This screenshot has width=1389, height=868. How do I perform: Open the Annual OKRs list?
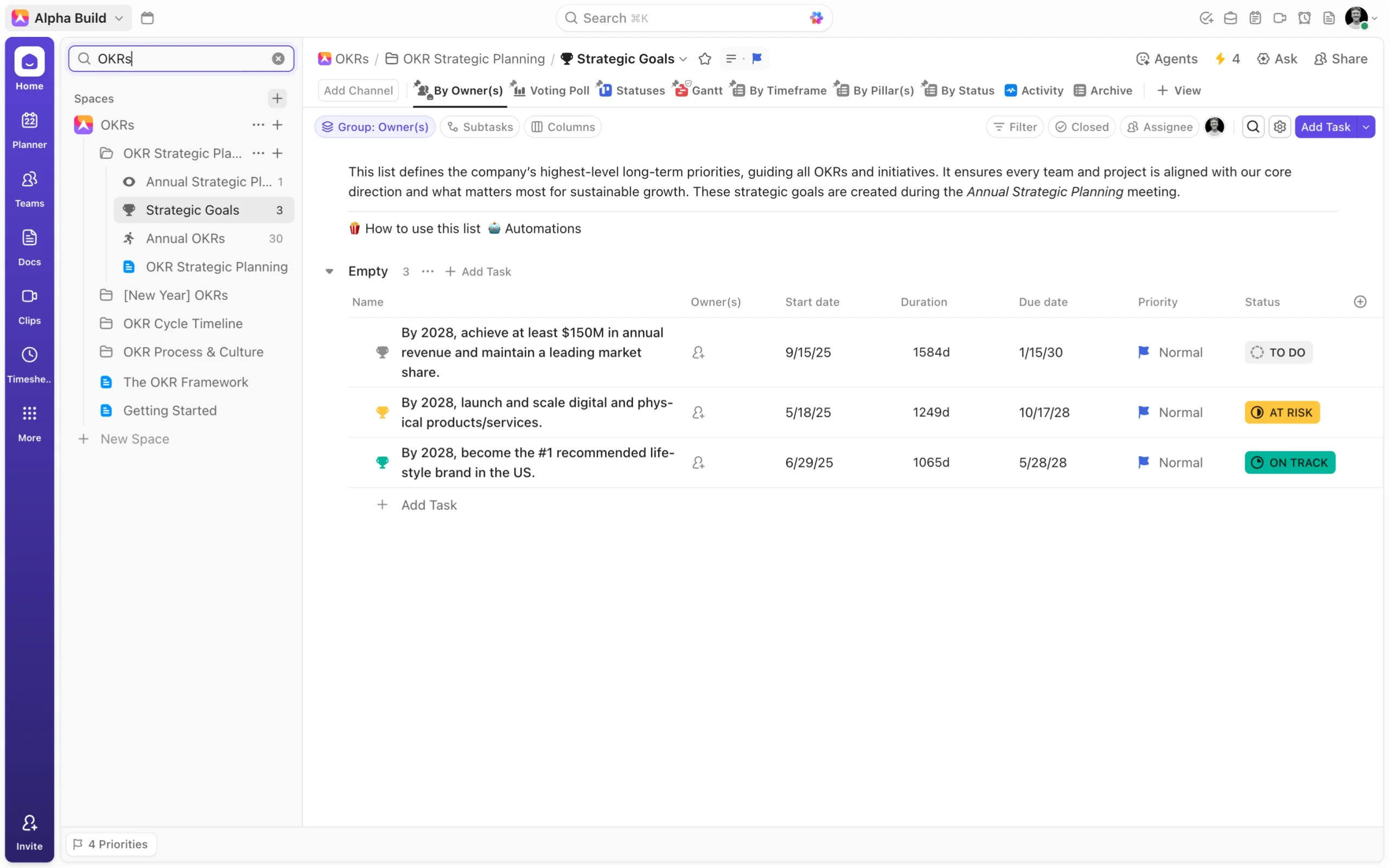[x=185, y=238]
